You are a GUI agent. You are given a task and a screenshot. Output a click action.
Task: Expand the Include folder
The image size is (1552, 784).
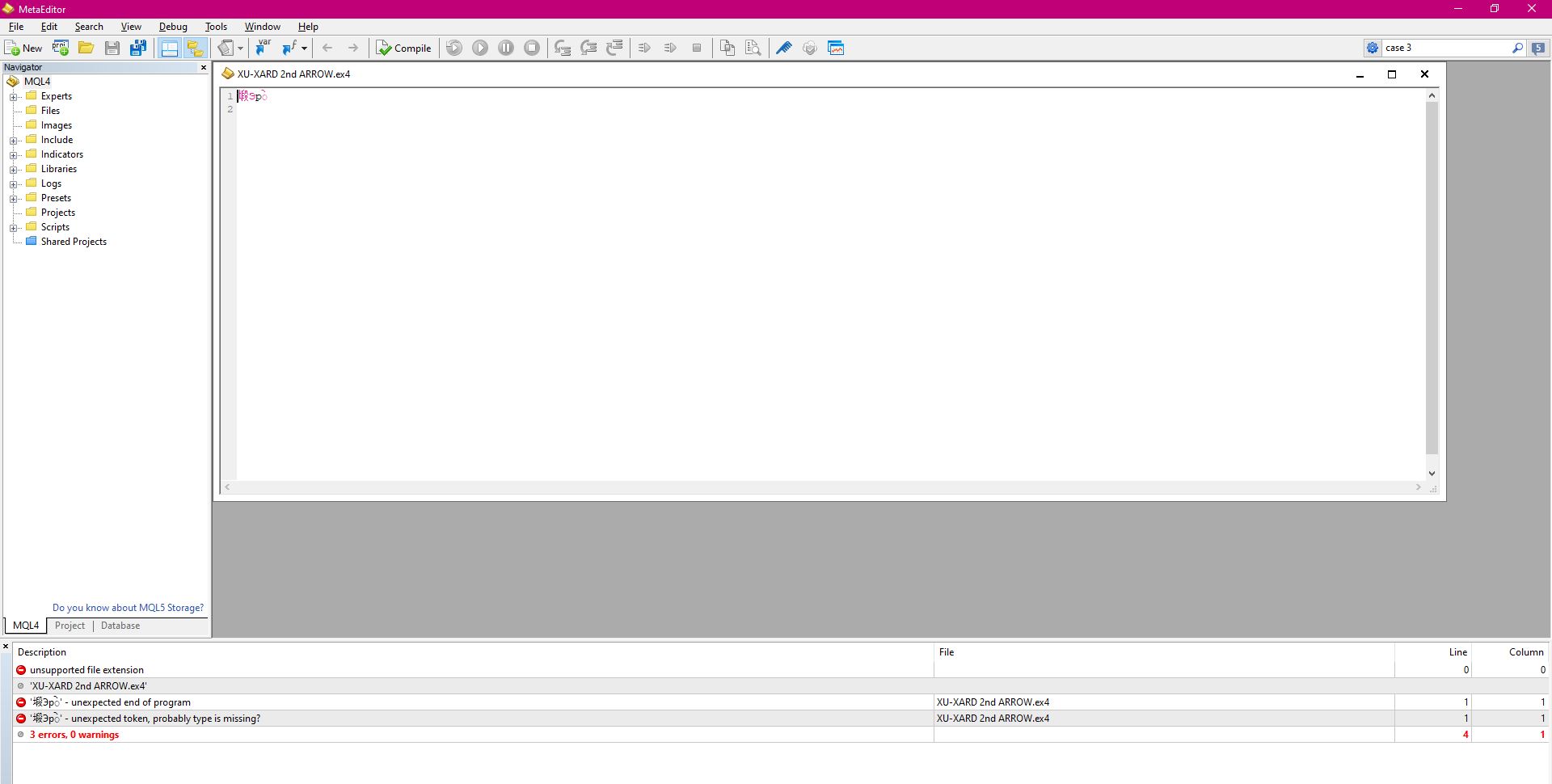(x=13, y=141)
